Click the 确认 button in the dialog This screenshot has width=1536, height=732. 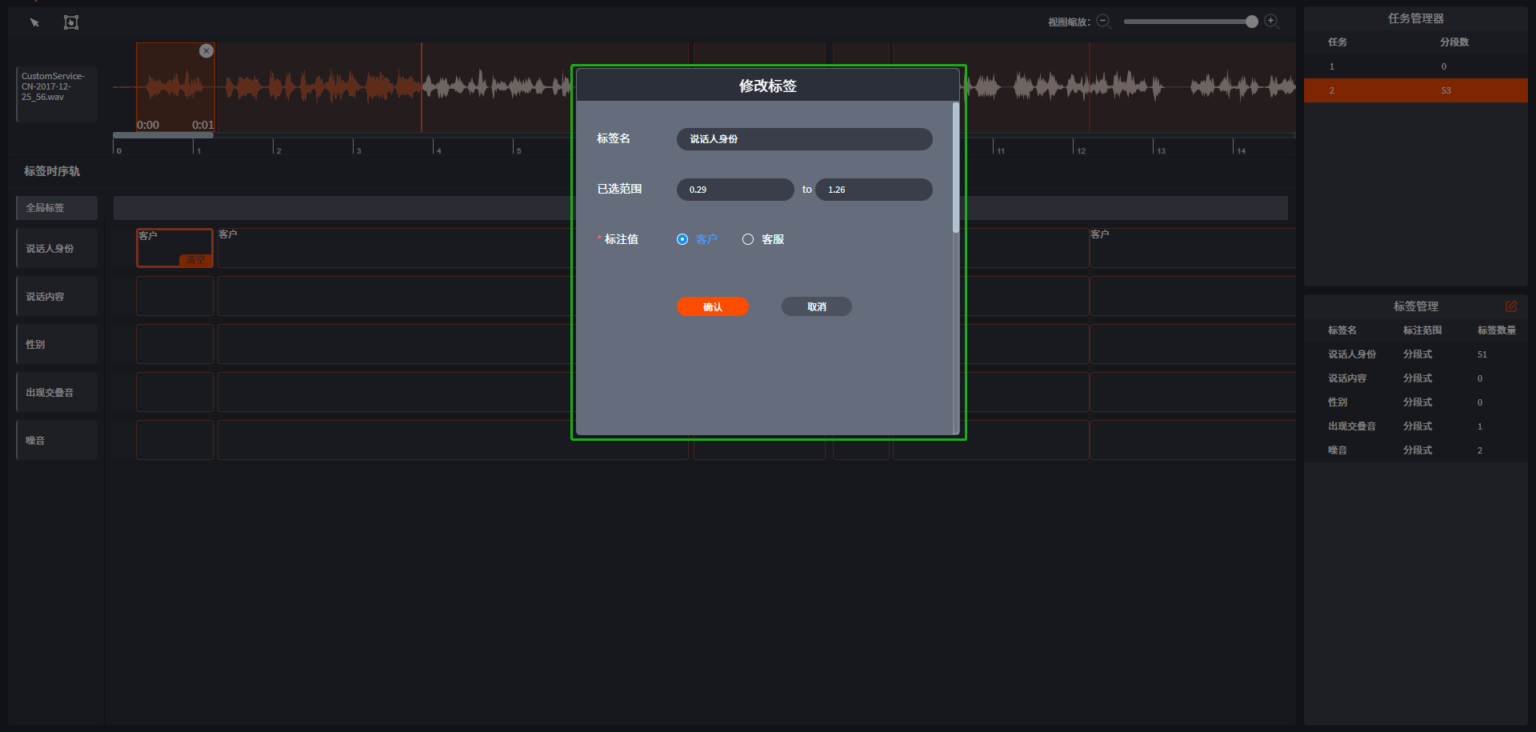coord(713,306)
